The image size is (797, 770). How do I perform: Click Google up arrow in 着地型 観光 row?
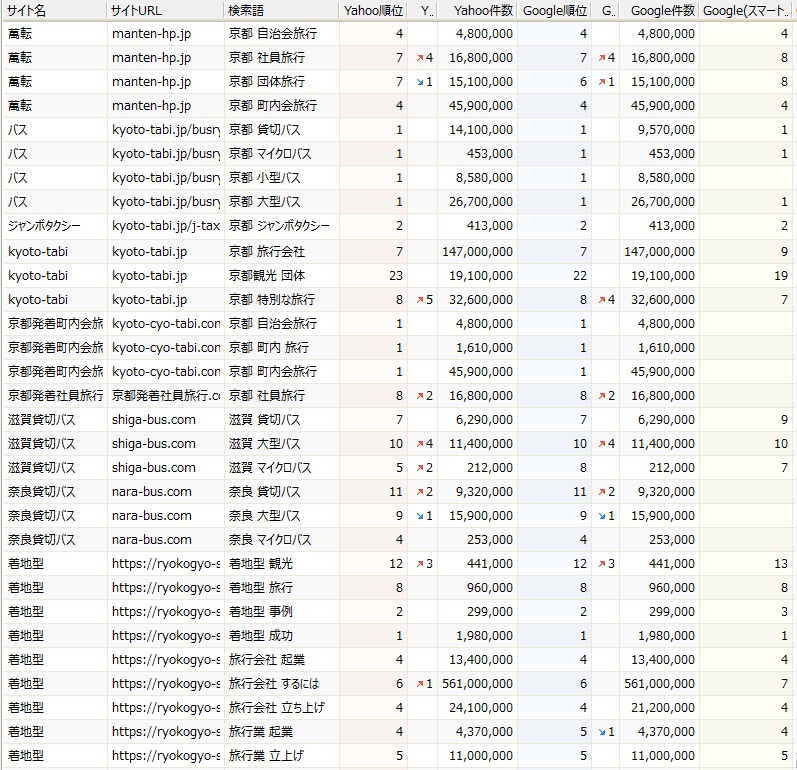tap(600, 564)
